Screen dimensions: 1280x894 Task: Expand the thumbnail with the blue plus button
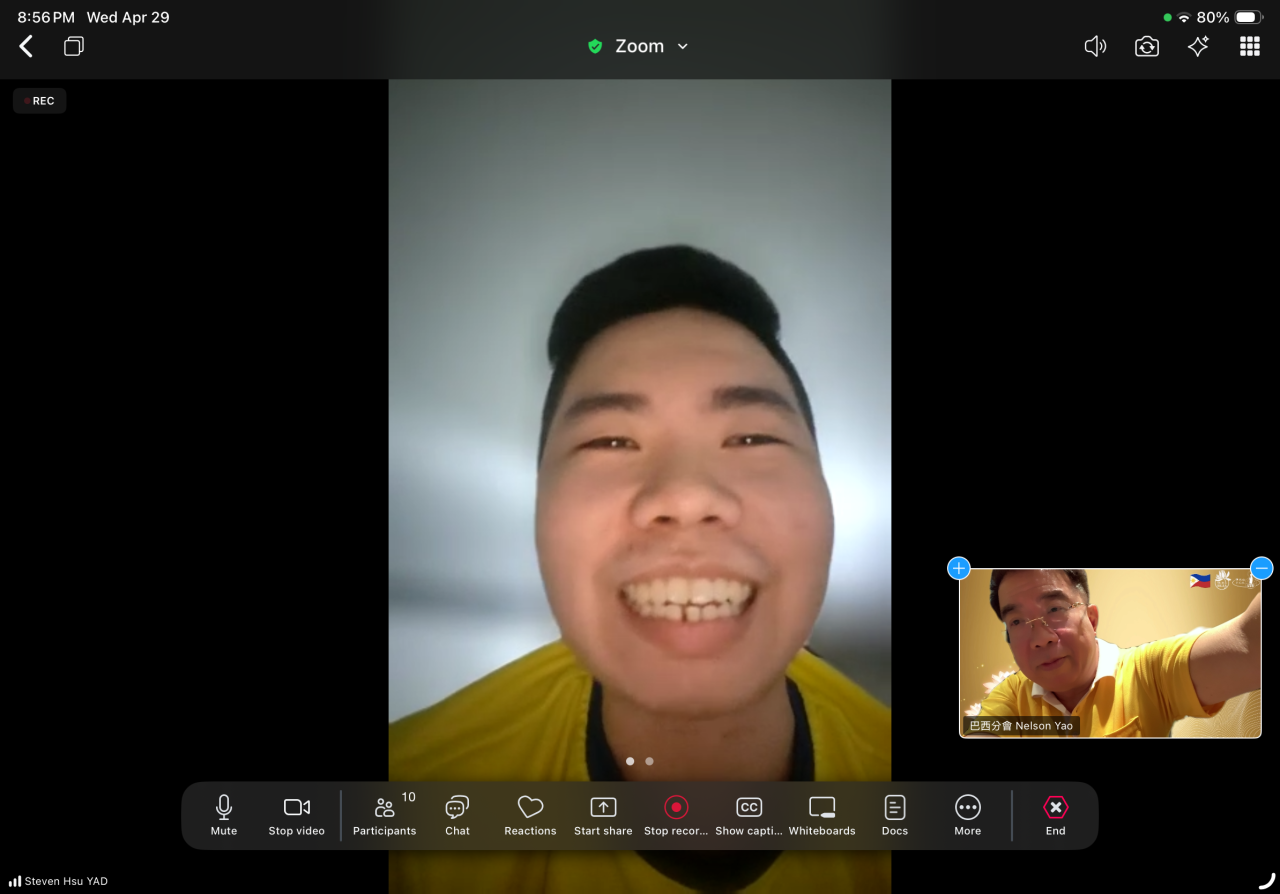tap(959, 568)
